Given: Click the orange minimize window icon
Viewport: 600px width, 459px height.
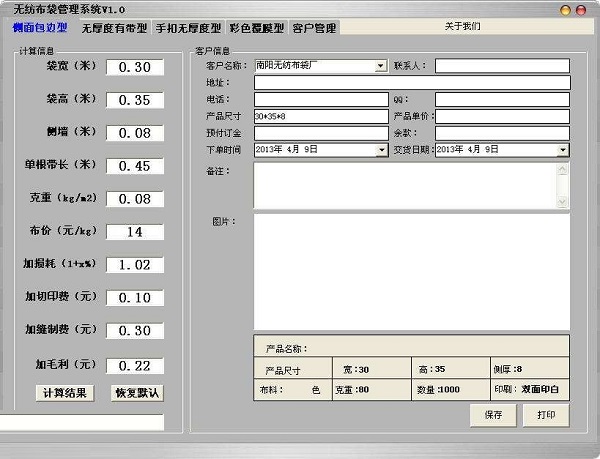Looking at the screenshot, I should click(x=565, y=10).
